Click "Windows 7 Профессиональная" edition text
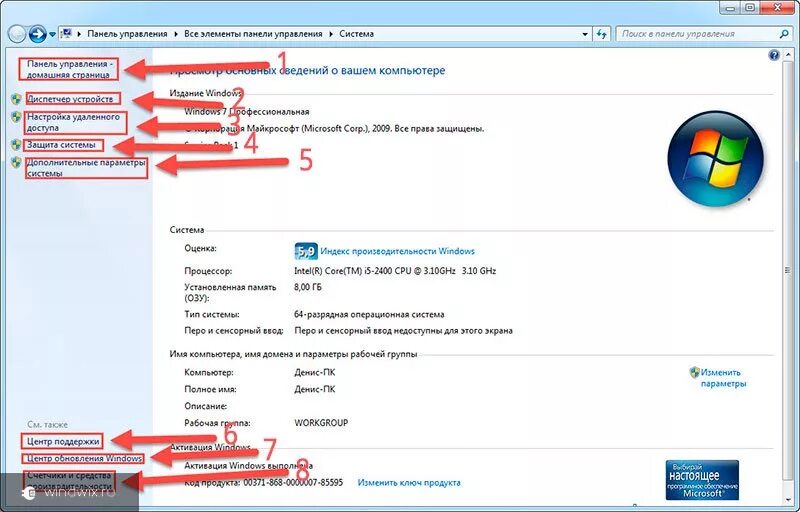This screenshot has width=800, height=512. tap(246, 111)
